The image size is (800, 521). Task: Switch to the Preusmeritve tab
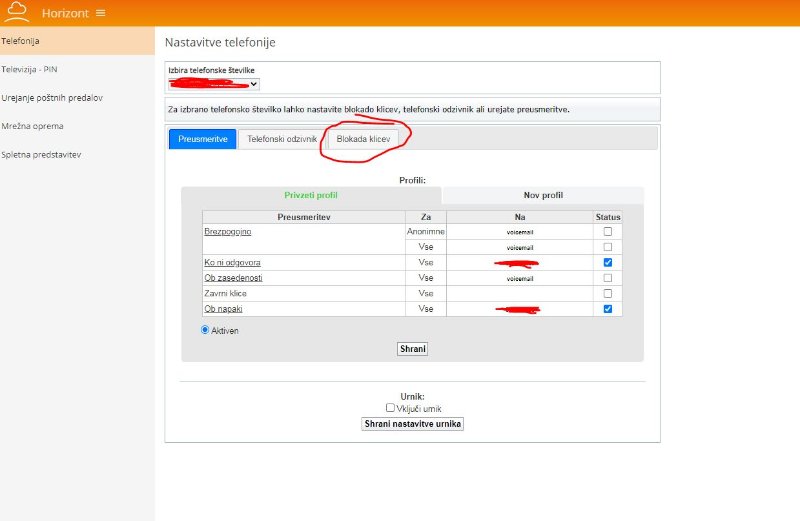pos(202,139)
